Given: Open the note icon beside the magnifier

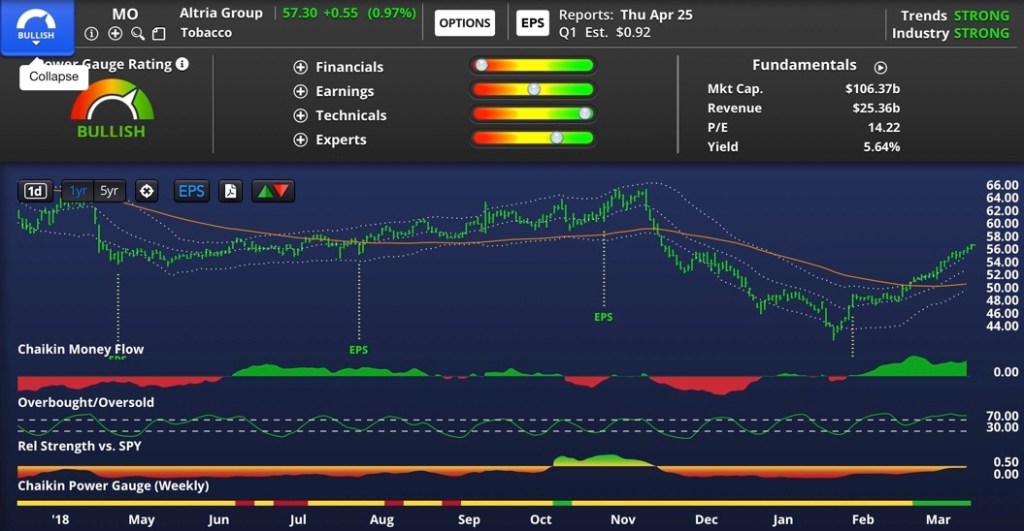Looking at the screenshot, I should pyautogui.click(x=158, y=33).
